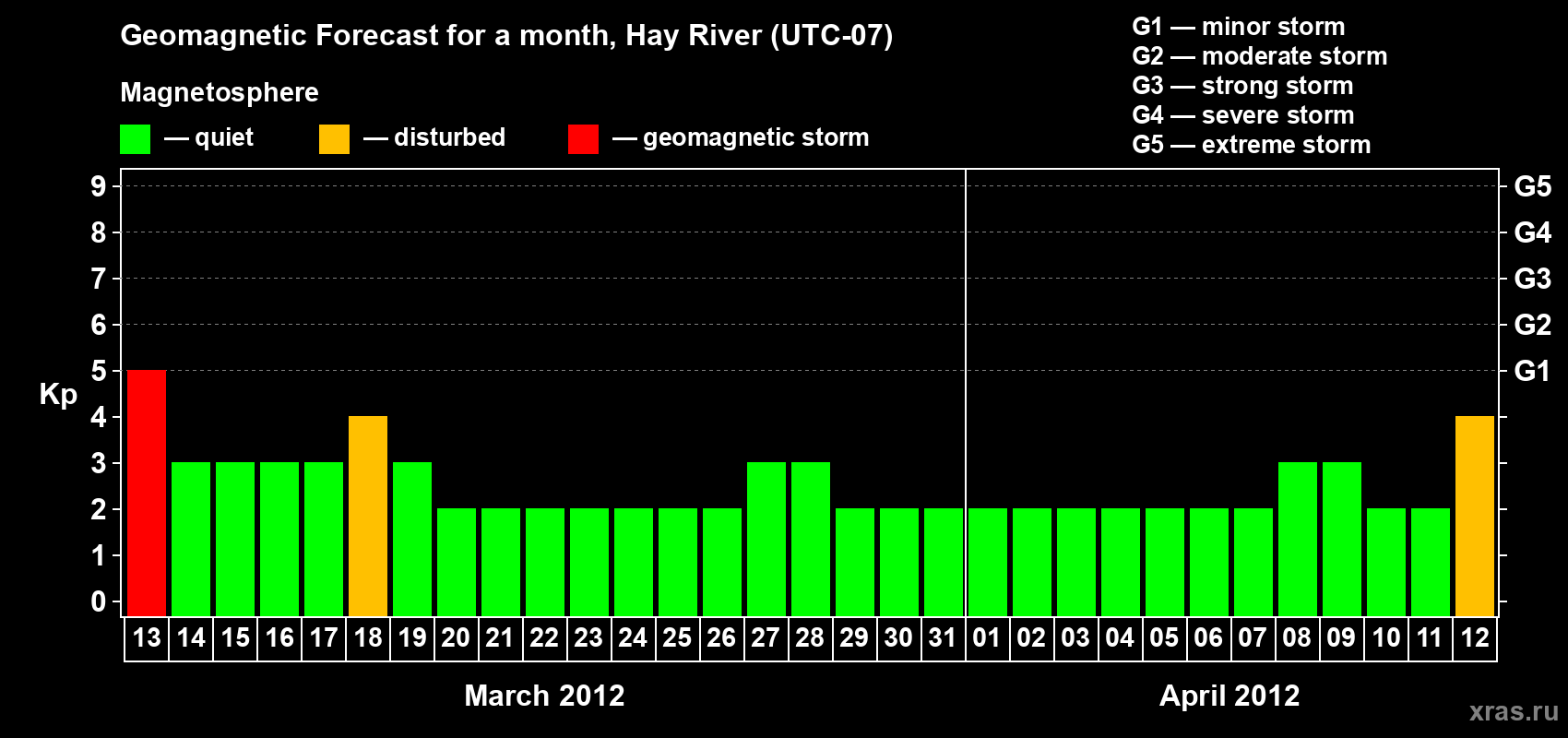Screen dimensions: 1568x738
Task: Click the '— disturbed' legend label
Action: (434, 137)
